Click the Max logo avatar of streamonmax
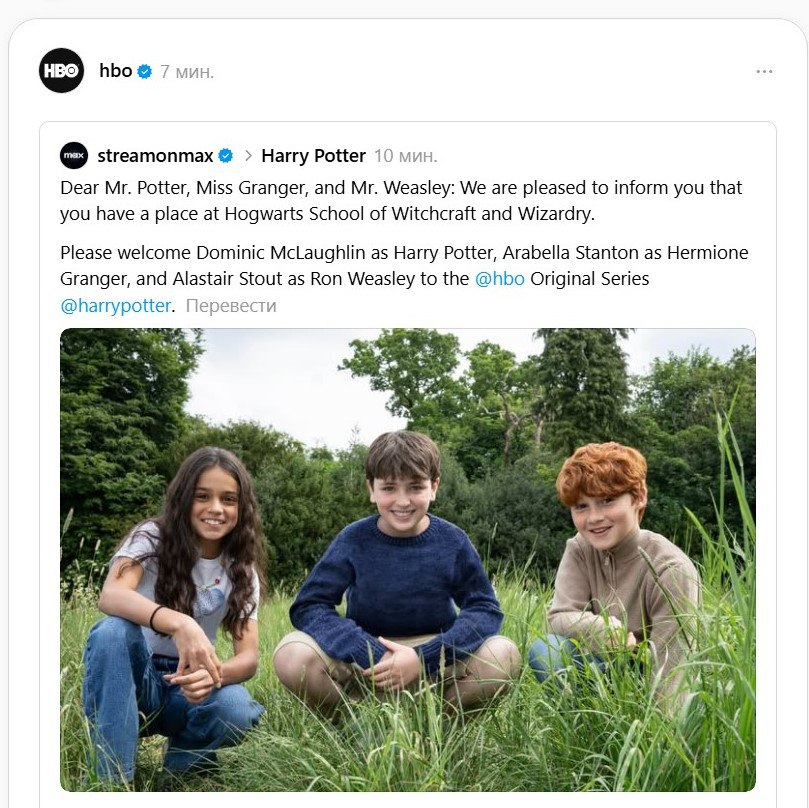This screenshot has height=808, width=809. (x=74, y=156)
